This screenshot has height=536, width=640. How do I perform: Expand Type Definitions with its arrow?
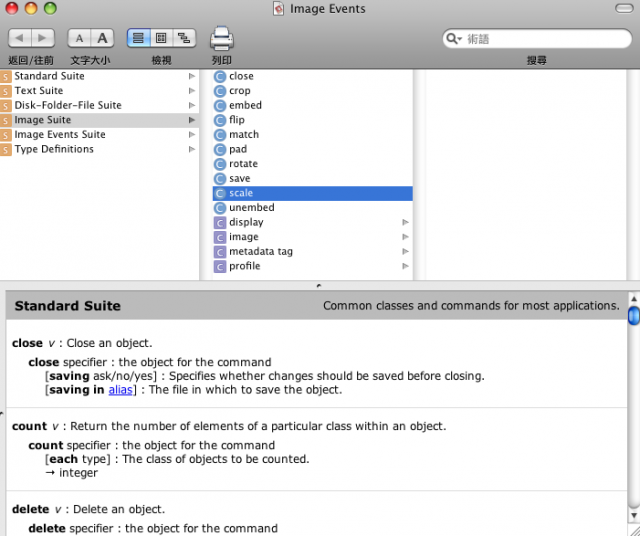pyautogui.click(x=191, y=149)
